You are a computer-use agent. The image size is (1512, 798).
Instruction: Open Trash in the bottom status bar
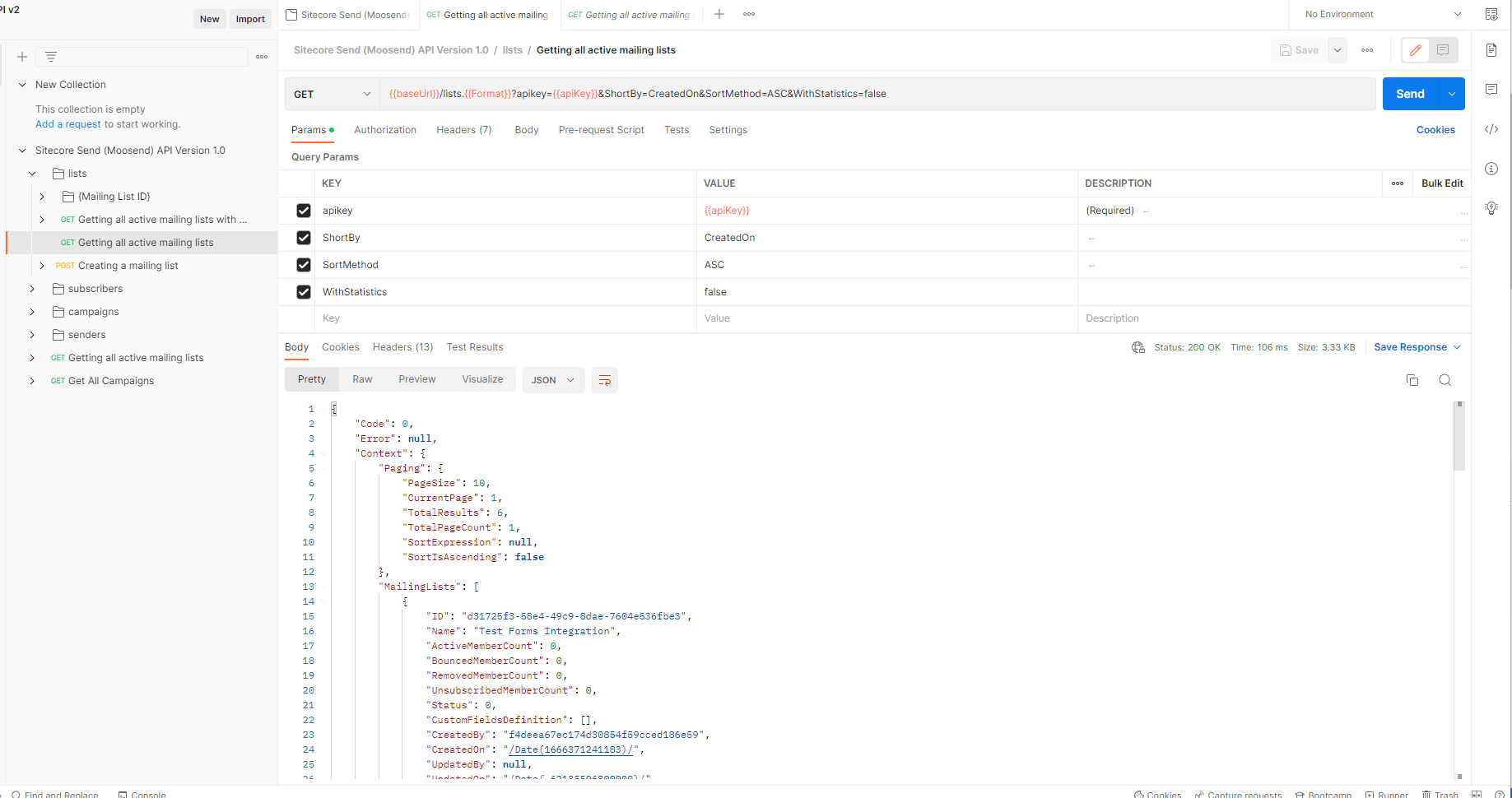pos(1440,795)
